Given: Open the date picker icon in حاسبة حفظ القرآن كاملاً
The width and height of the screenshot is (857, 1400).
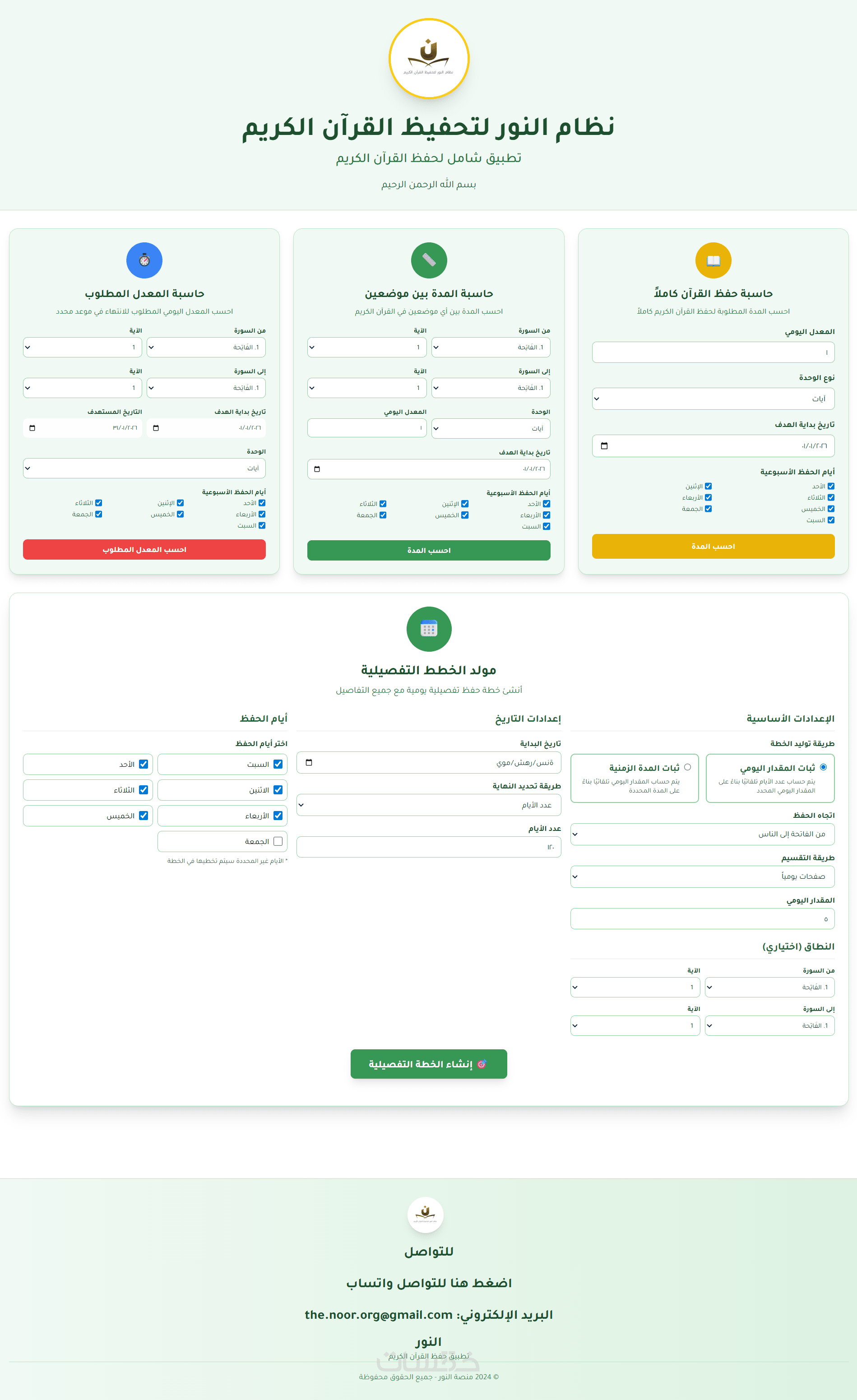Looking at the screenshot, I should coord(604,445).
